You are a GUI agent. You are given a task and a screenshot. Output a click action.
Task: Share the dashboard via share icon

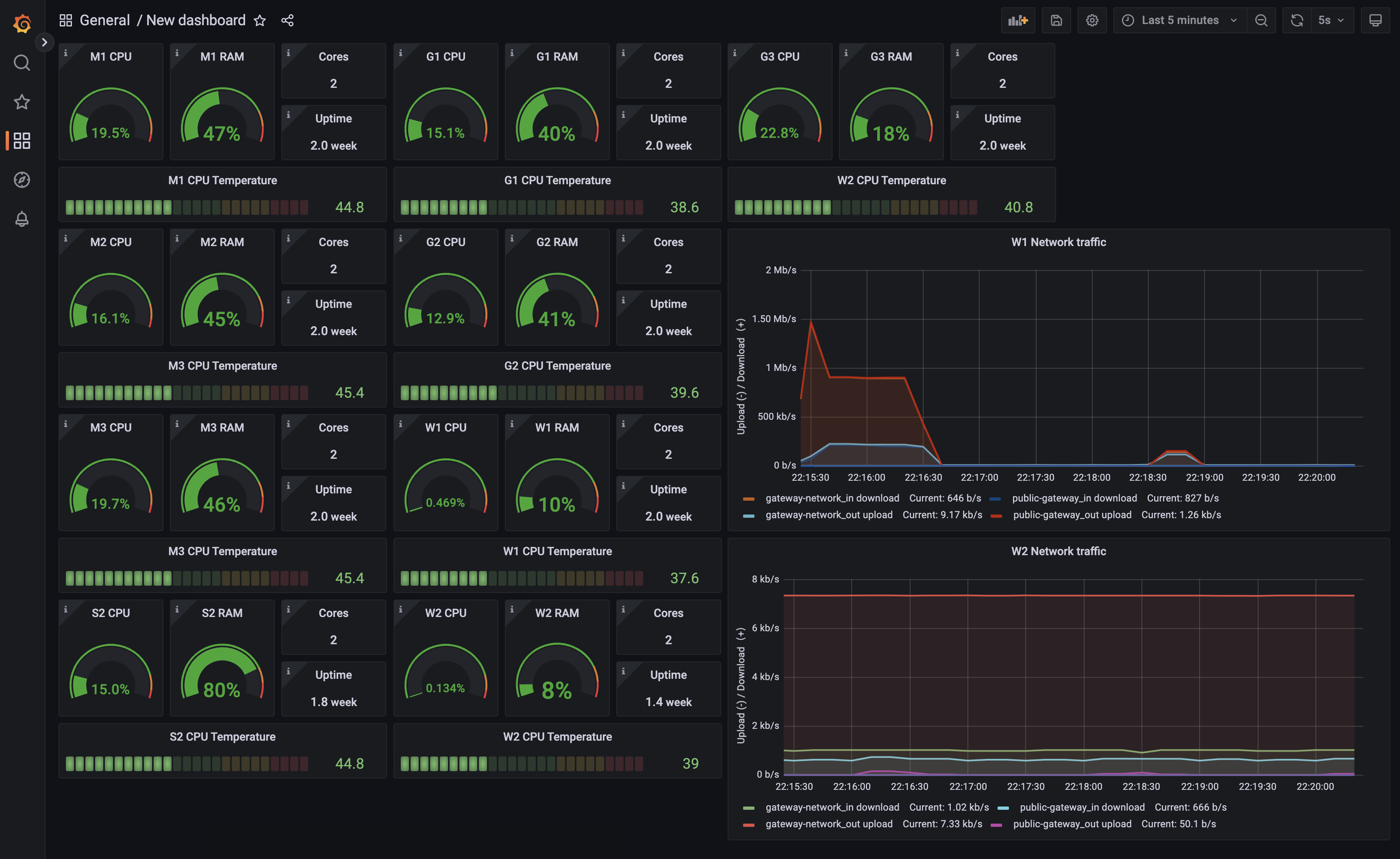[287, 20]
